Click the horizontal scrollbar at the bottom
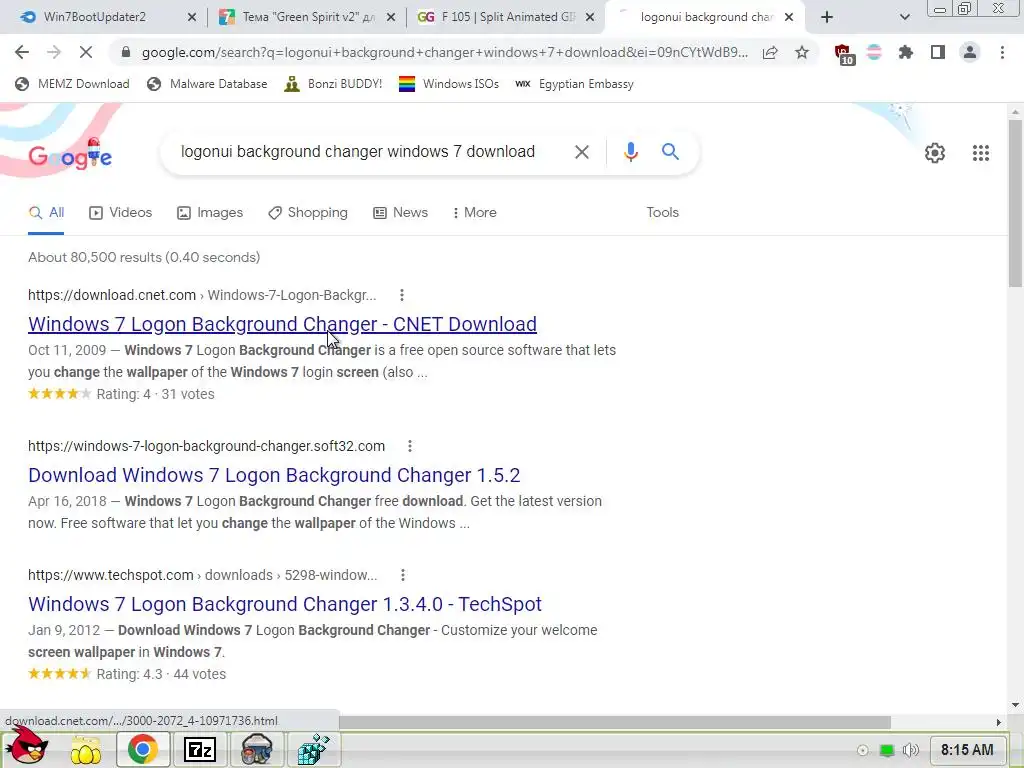Viewport: 1024px width, 768px height. pyautogui.click(x=615, y=722)
